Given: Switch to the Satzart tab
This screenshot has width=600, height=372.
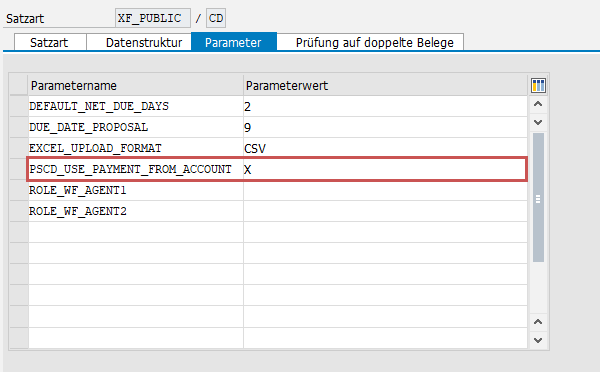Looking at the screenshot, I should coord(50,42).
